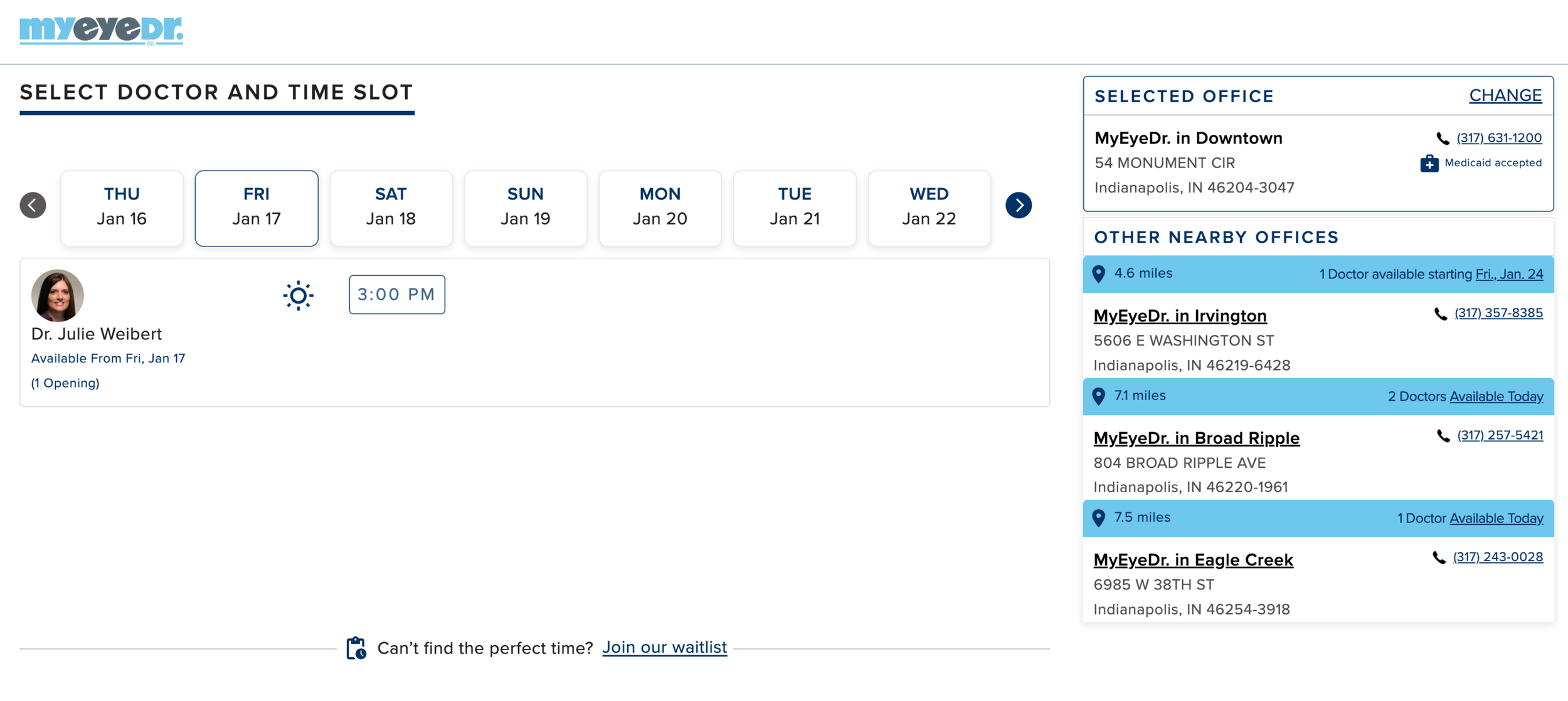The image size is (1568, 701).
Task: Advance to next week of dates
Action: click(1018, 205)
